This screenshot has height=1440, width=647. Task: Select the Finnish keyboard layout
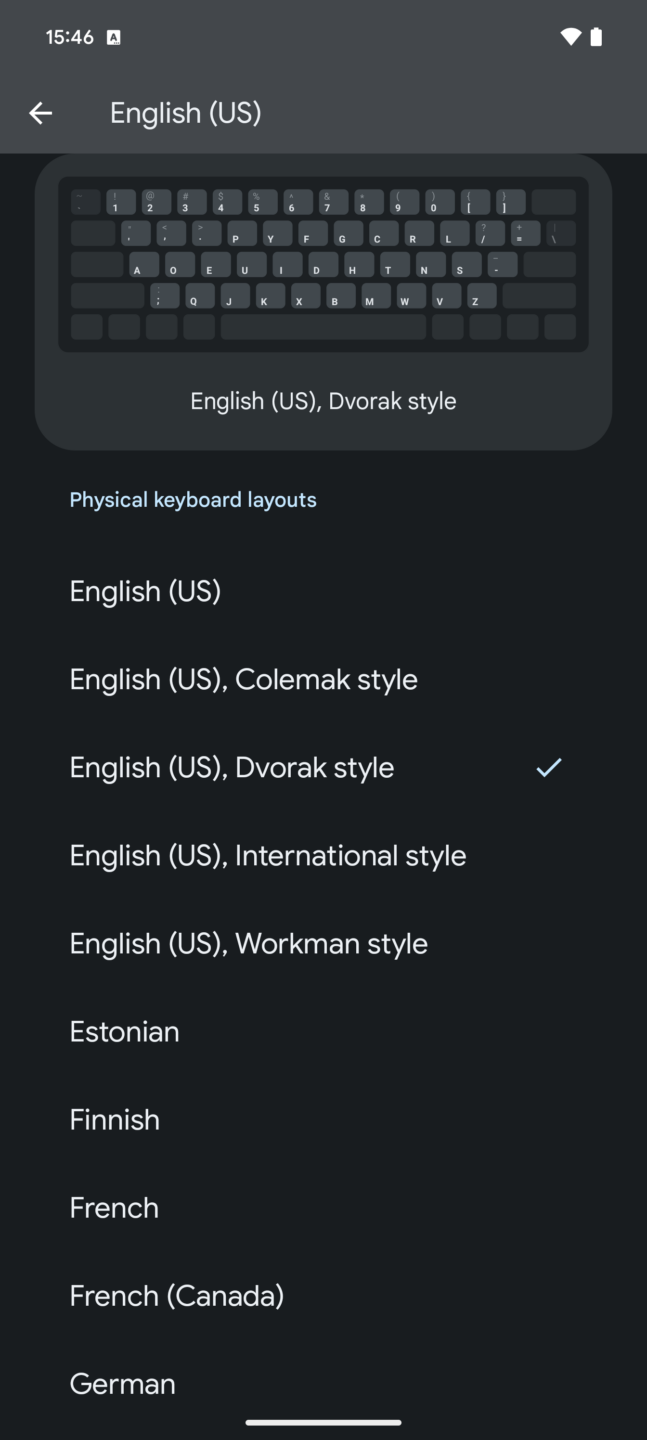[x=114, y=1119]
